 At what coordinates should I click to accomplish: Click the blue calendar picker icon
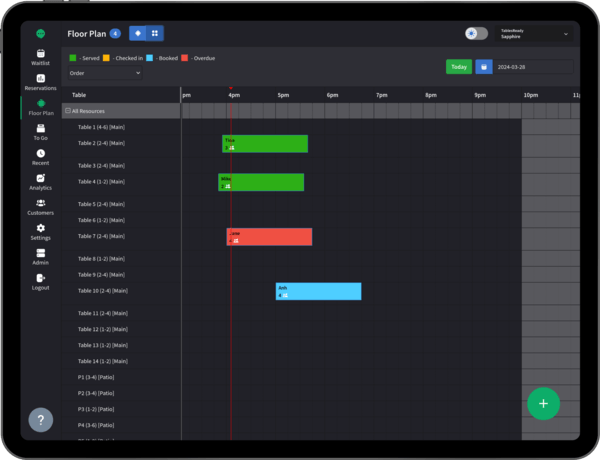(484, 67)
